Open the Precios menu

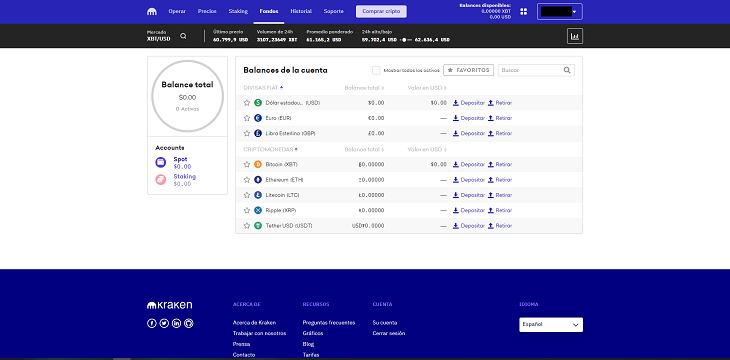point(207,11)
